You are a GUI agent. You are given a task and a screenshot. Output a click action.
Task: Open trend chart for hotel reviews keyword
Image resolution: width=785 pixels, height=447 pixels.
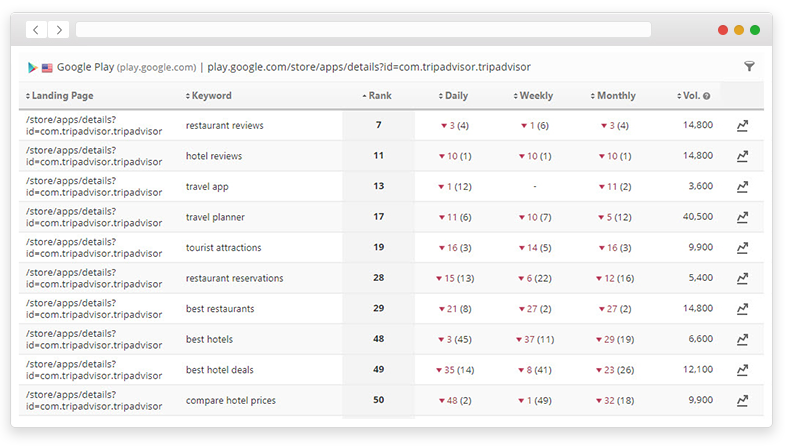click(742, 156)
